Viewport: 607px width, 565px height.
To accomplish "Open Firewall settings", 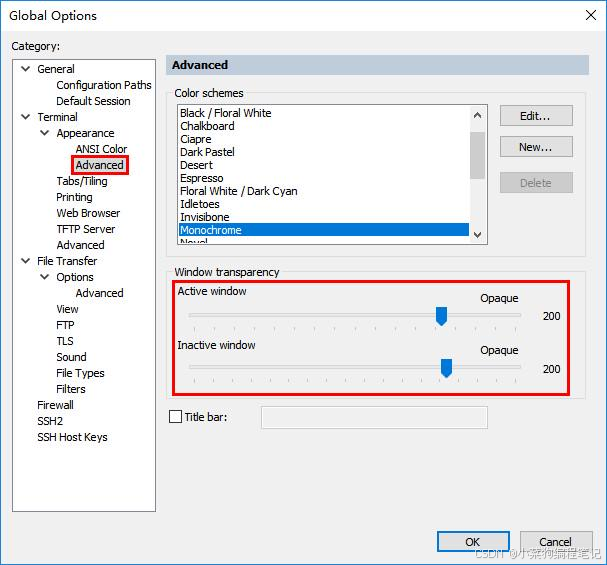I will pyautogui.click(x=55, y=405).
